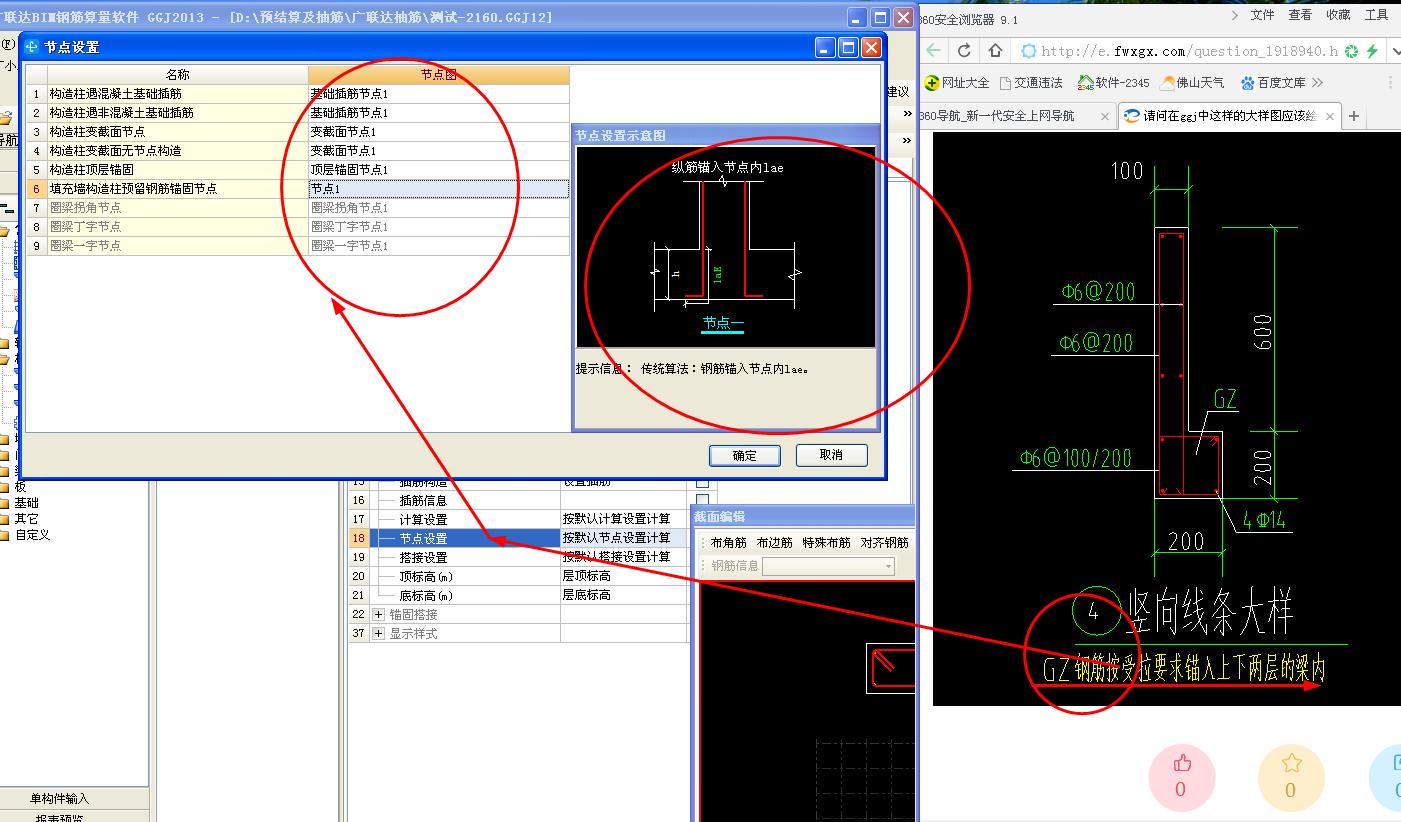Click the 层底标高 value cell
The width and height of the screenshot is (1401, 822).
tap(624, 596)
